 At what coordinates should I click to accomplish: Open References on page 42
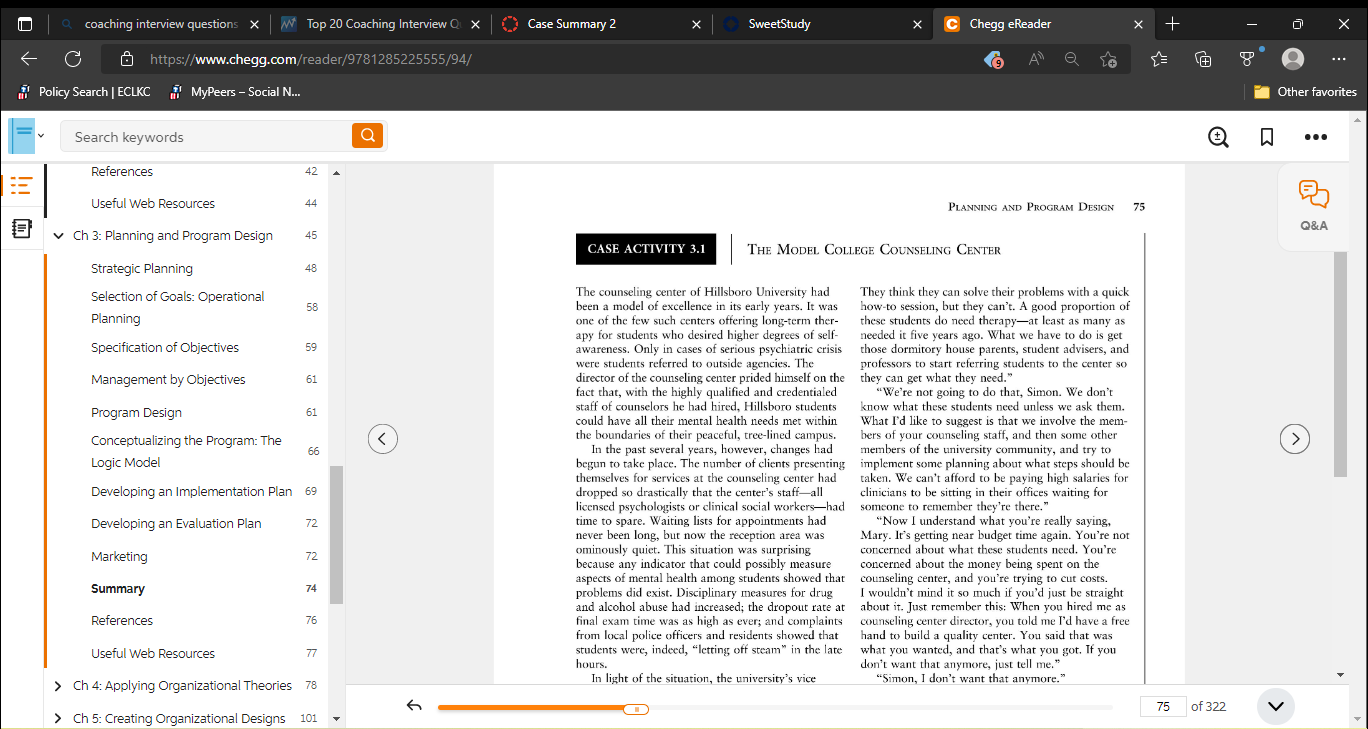[122, 171]
